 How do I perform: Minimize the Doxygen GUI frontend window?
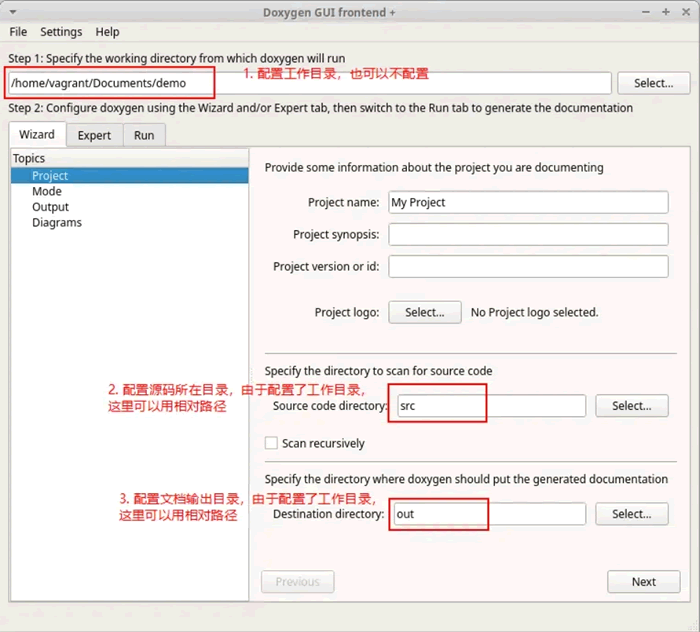click(x=646, y=12)
